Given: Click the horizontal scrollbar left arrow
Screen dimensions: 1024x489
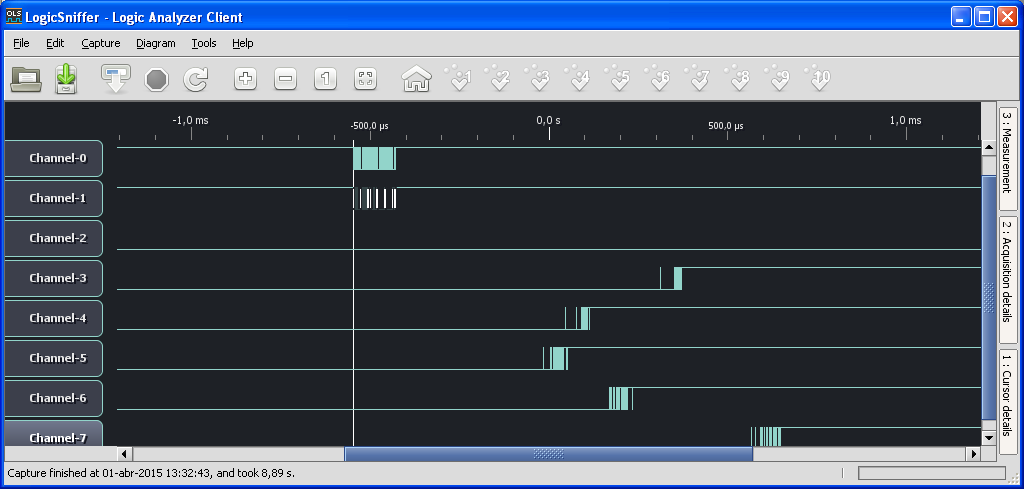Looking at the screenshot, I should (x=124, y=453).
